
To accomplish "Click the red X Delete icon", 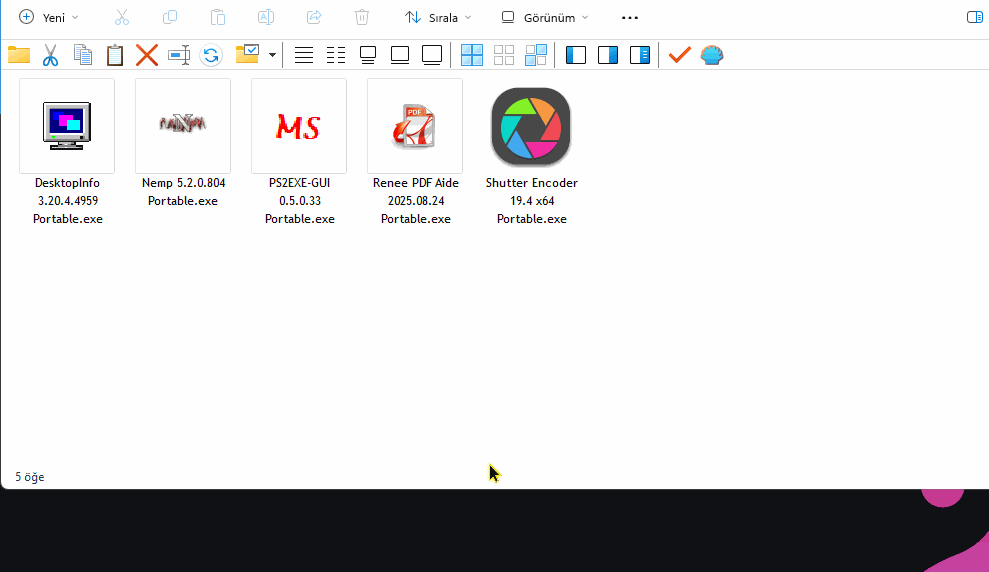I will 147,55.
